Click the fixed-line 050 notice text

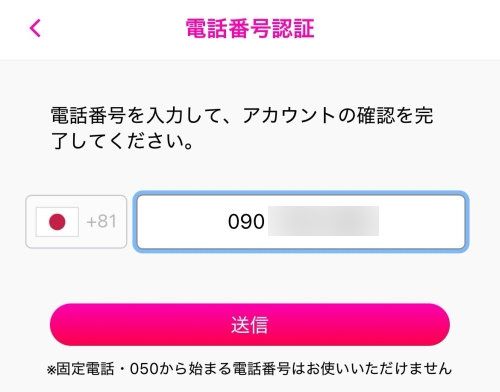[x=249, y=369]
